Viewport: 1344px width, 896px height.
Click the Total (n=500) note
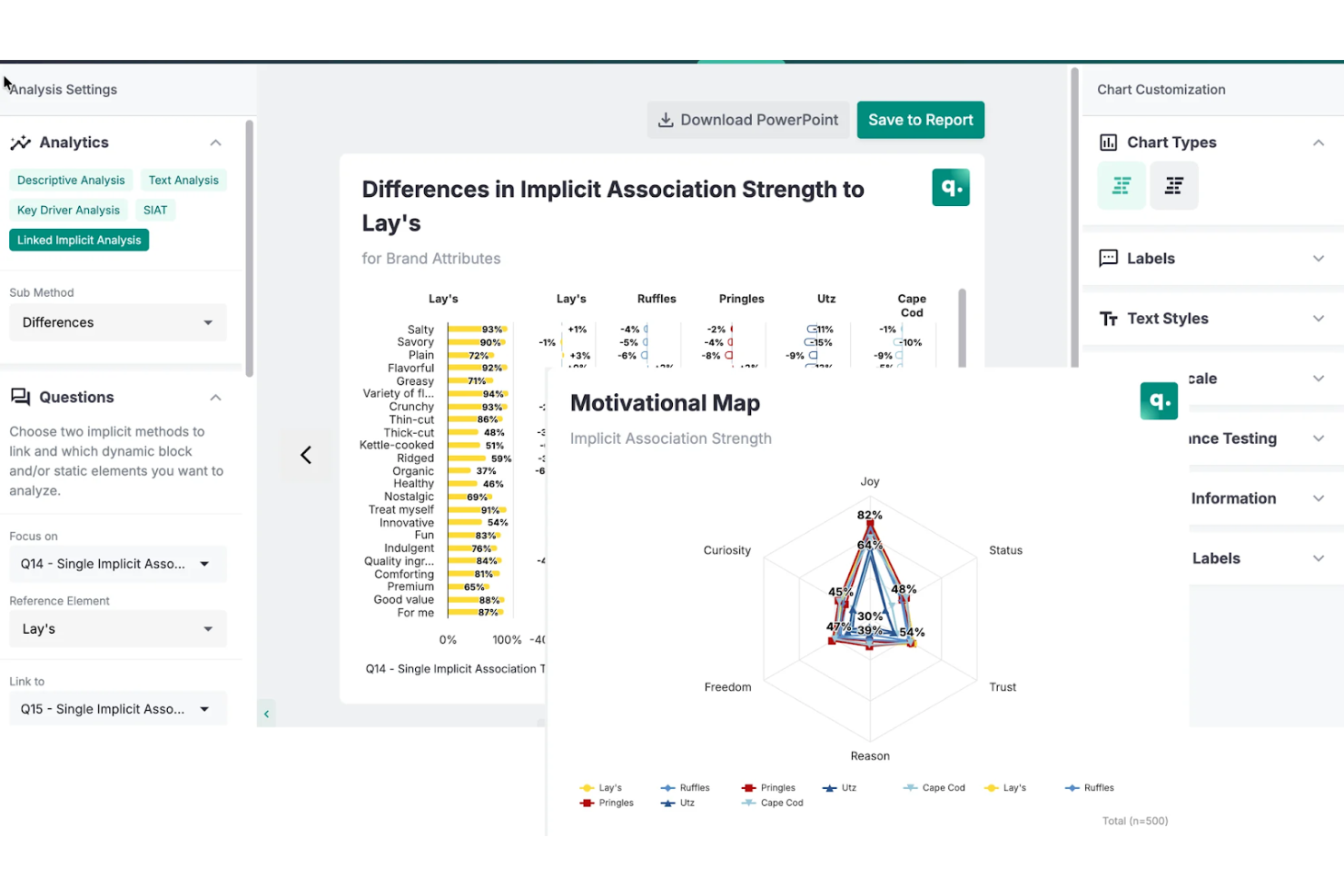click(x=1135, y=821)
